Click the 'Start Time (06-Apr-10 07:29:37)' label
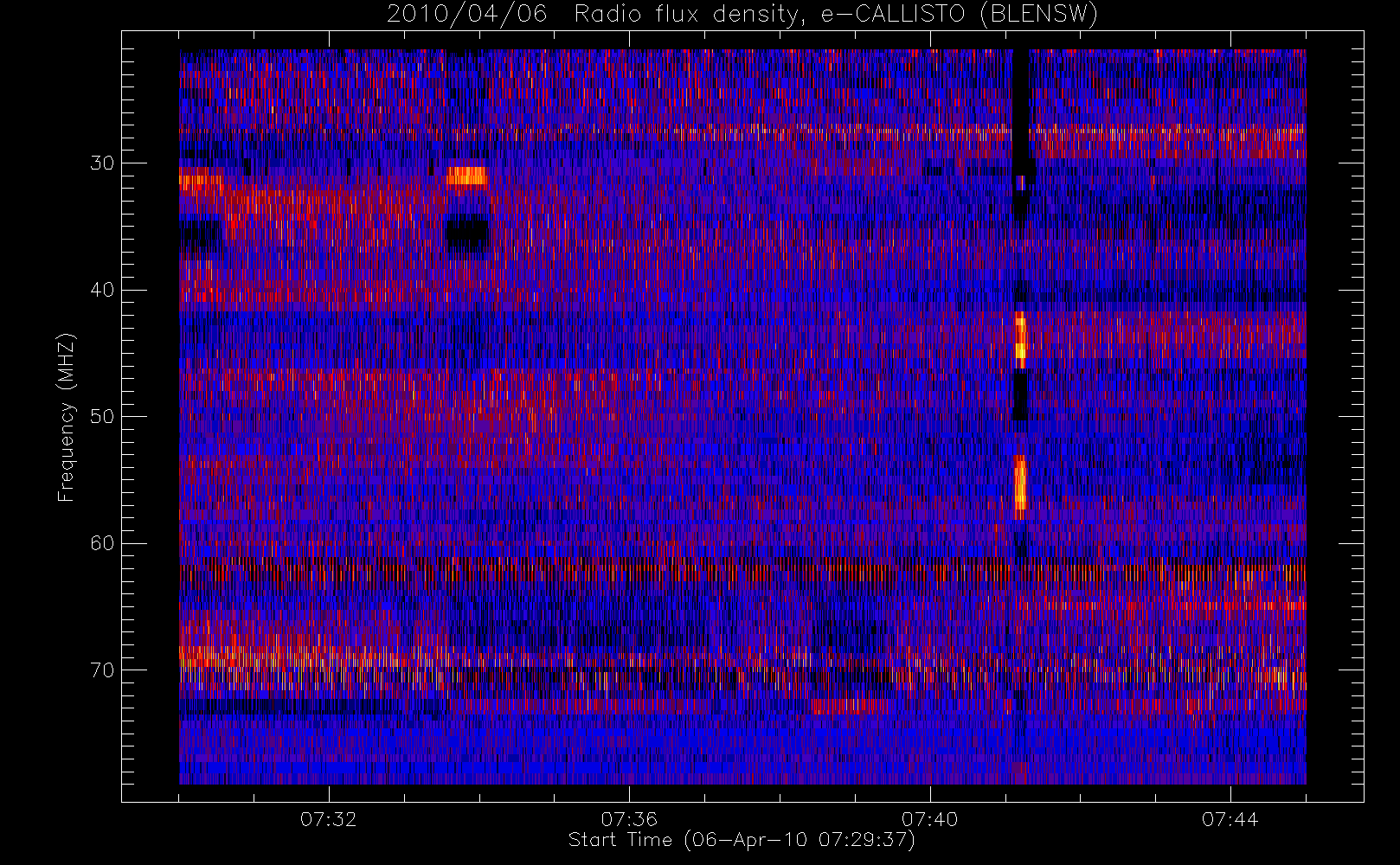Viewport: 1400px width, 865px height. click(x=742, y=840)
